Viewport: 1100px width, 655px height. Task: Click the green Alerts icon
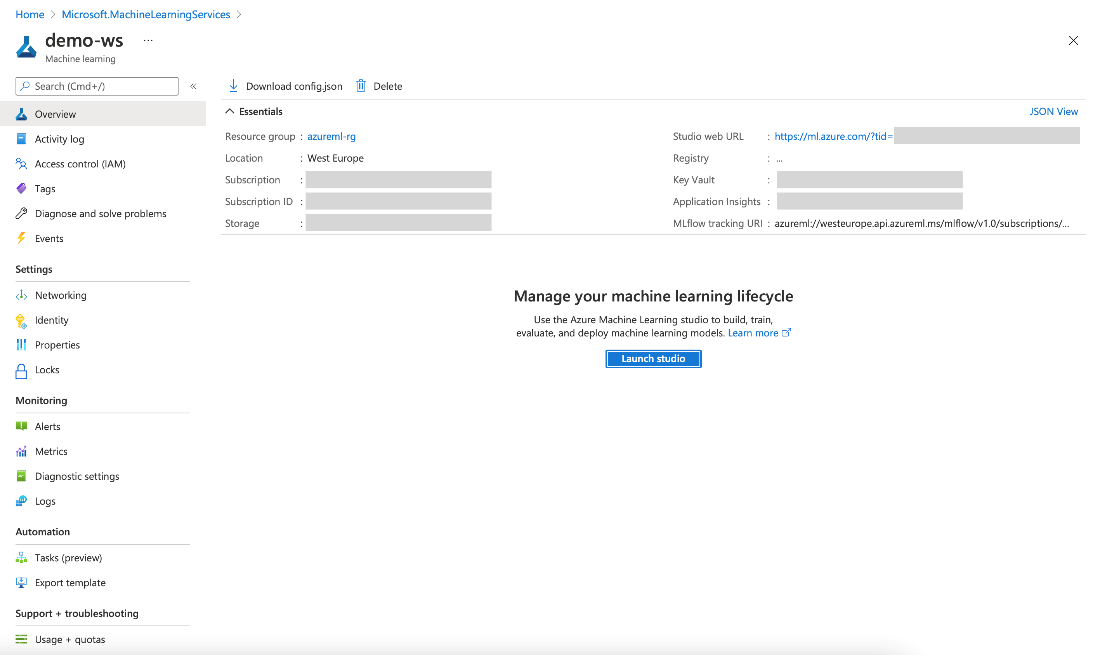click(22, 426)
